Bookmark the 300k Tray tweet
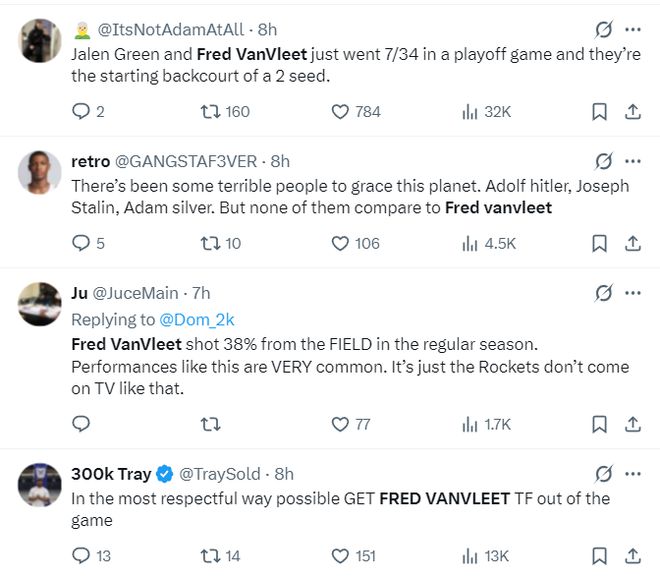The width and height of the screenshot is (660, 580). pyautogui.click(x=599, y=556)
